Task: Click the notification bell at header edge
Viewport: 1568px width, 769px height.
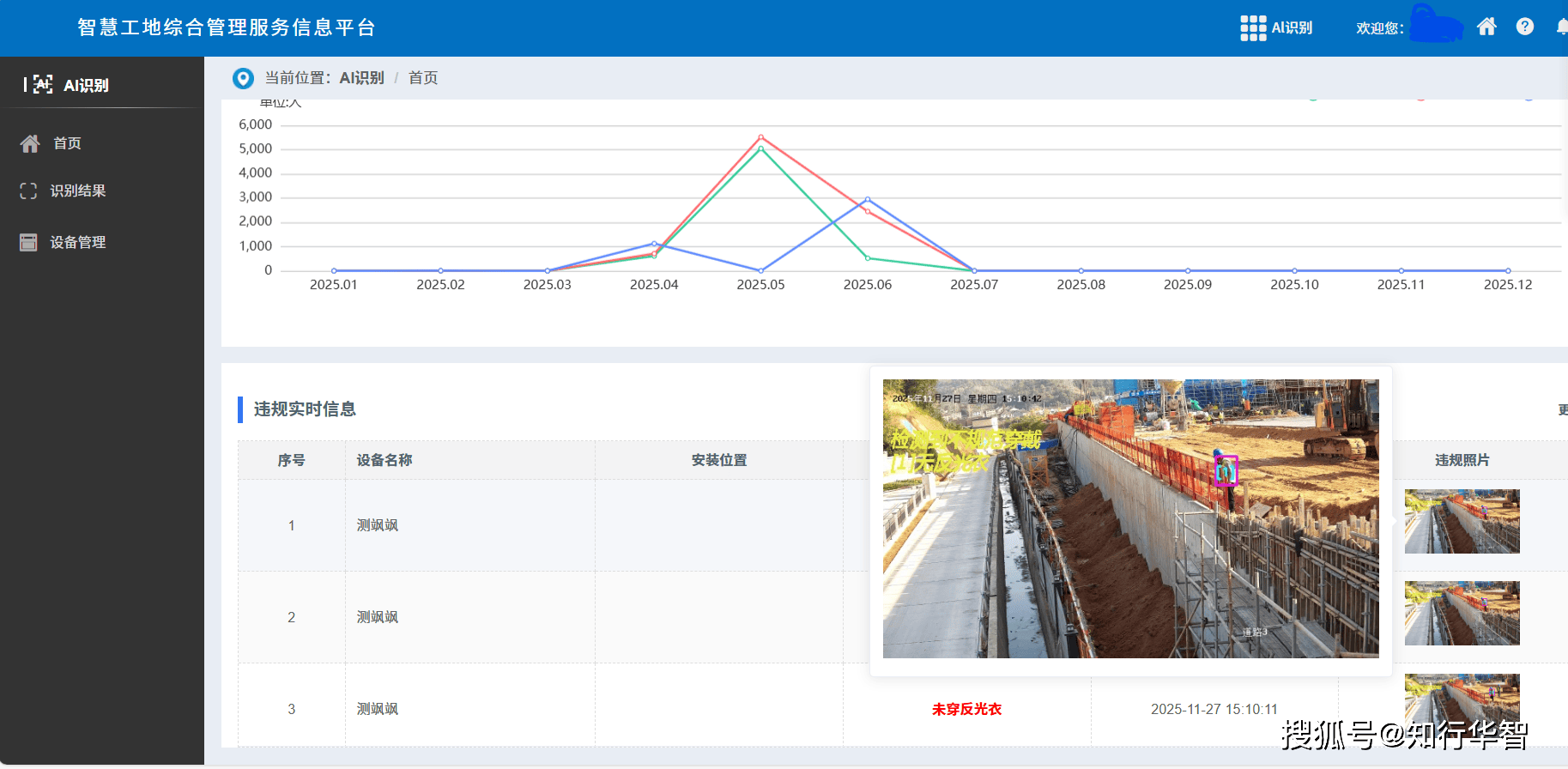Action: click(1561, 27)
